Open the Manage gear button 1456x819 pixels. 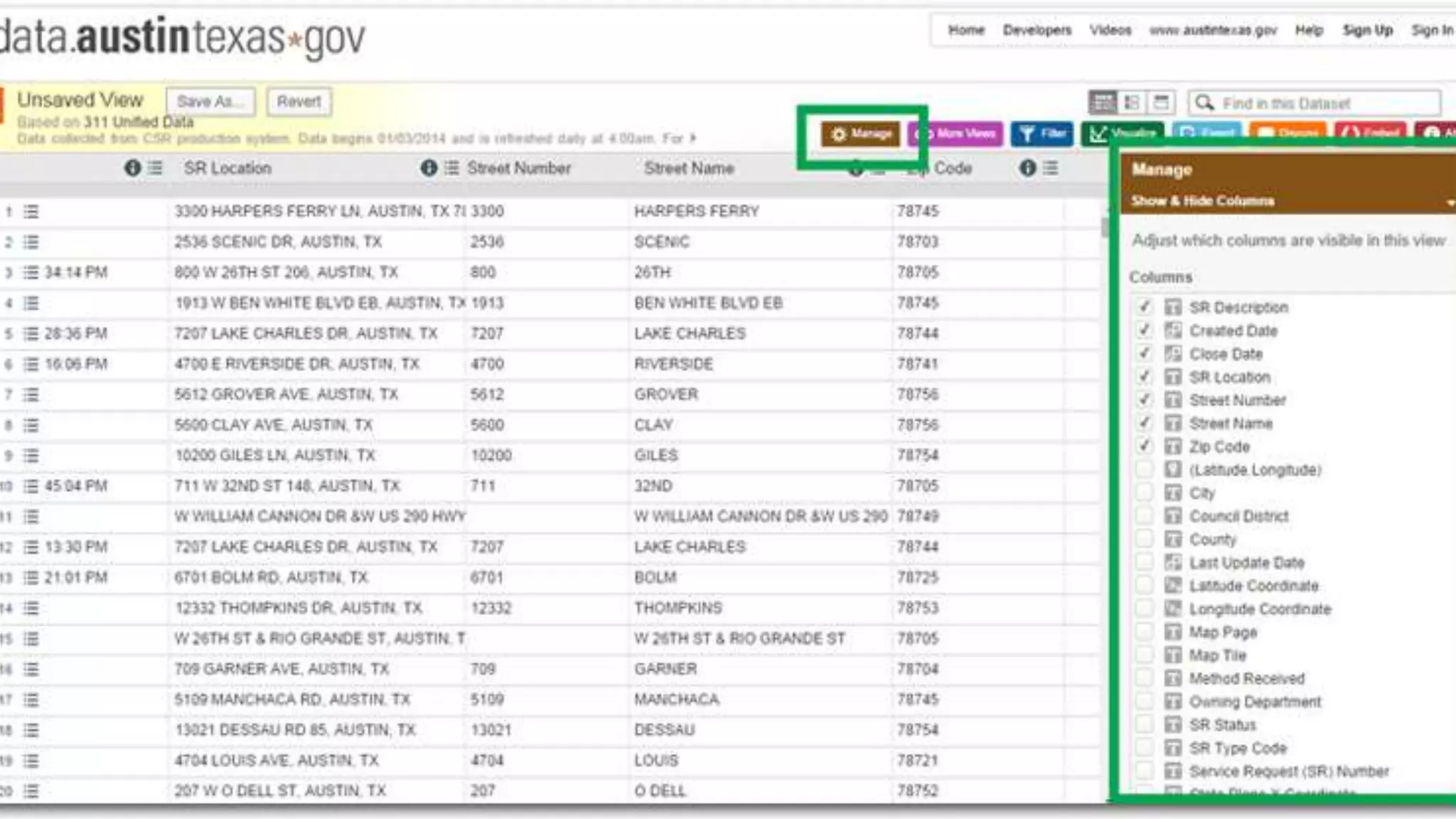point(860,134)
